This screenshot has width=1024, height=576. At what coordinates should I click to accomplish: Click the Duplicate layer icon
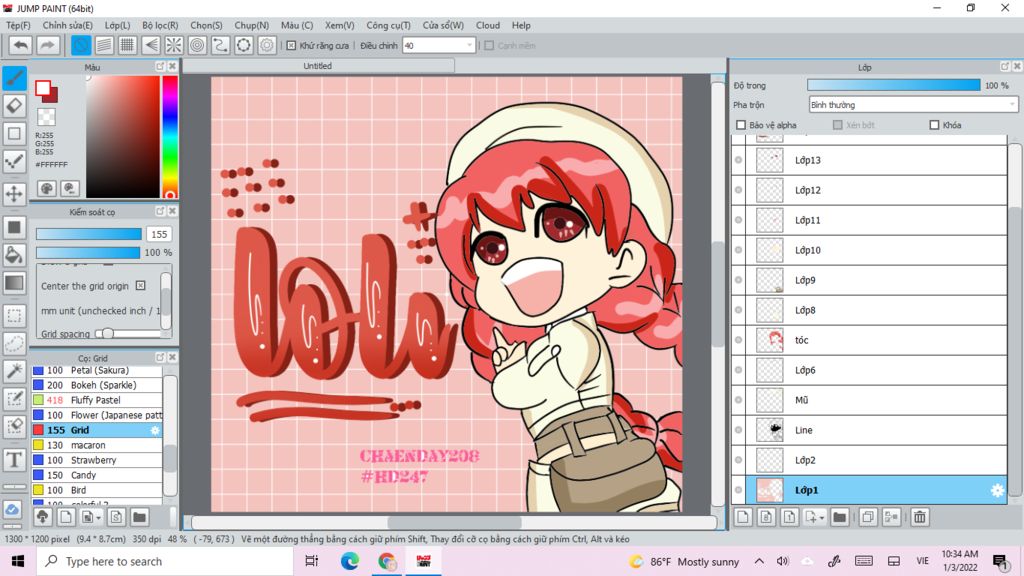[x=868, y=517]
